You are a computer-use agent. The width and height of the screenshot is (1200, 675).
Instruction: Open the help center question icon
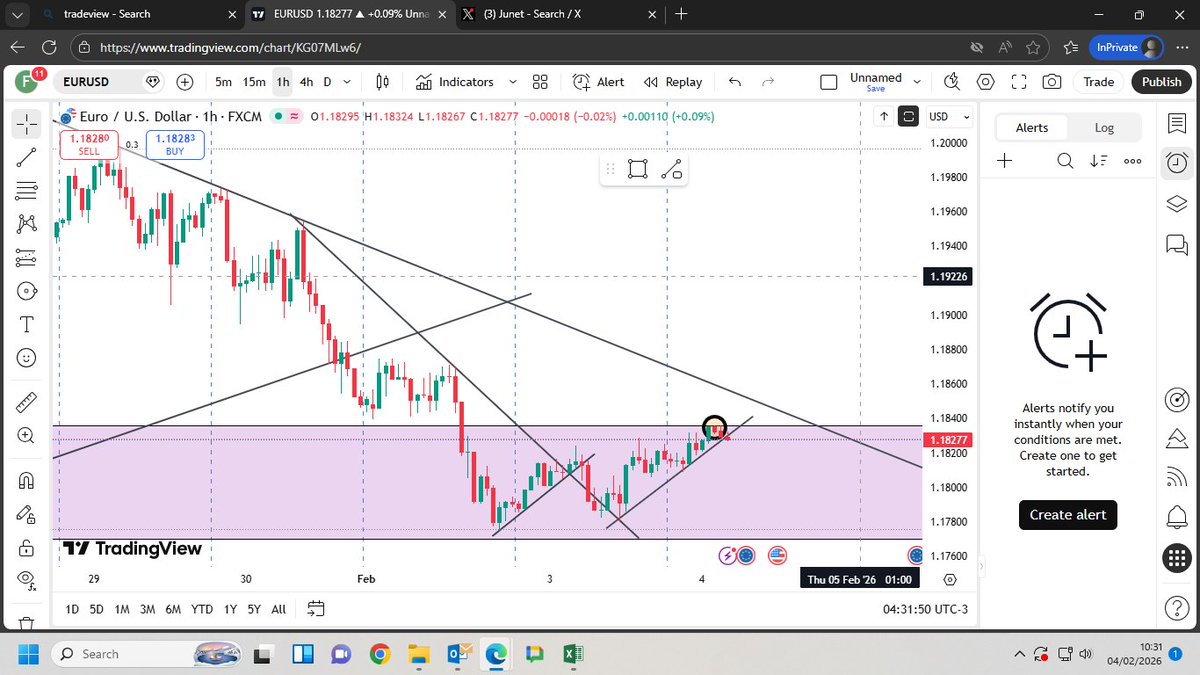click(1177, 607)
